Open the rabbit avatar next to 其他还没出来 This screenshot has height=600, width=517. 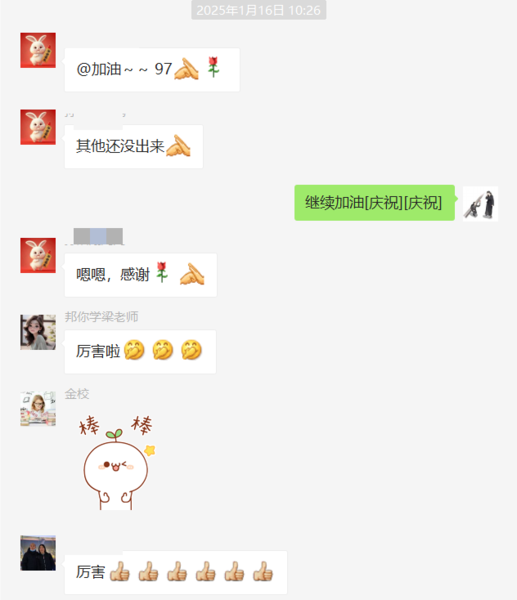(38, 127)
